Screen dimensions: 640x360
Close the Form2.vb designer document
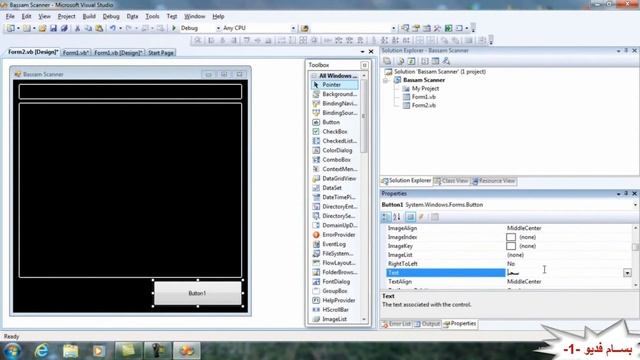coord(371,52)
